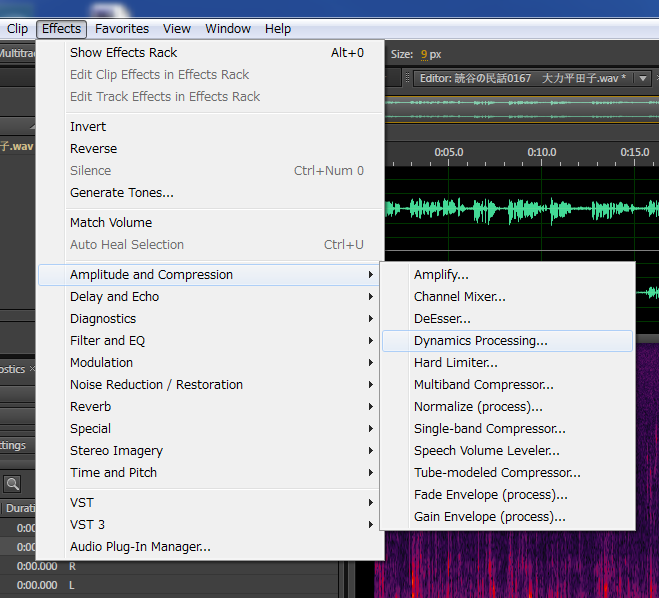
Task: Open Audio Plug-In Manager
Action: point(209,547)
